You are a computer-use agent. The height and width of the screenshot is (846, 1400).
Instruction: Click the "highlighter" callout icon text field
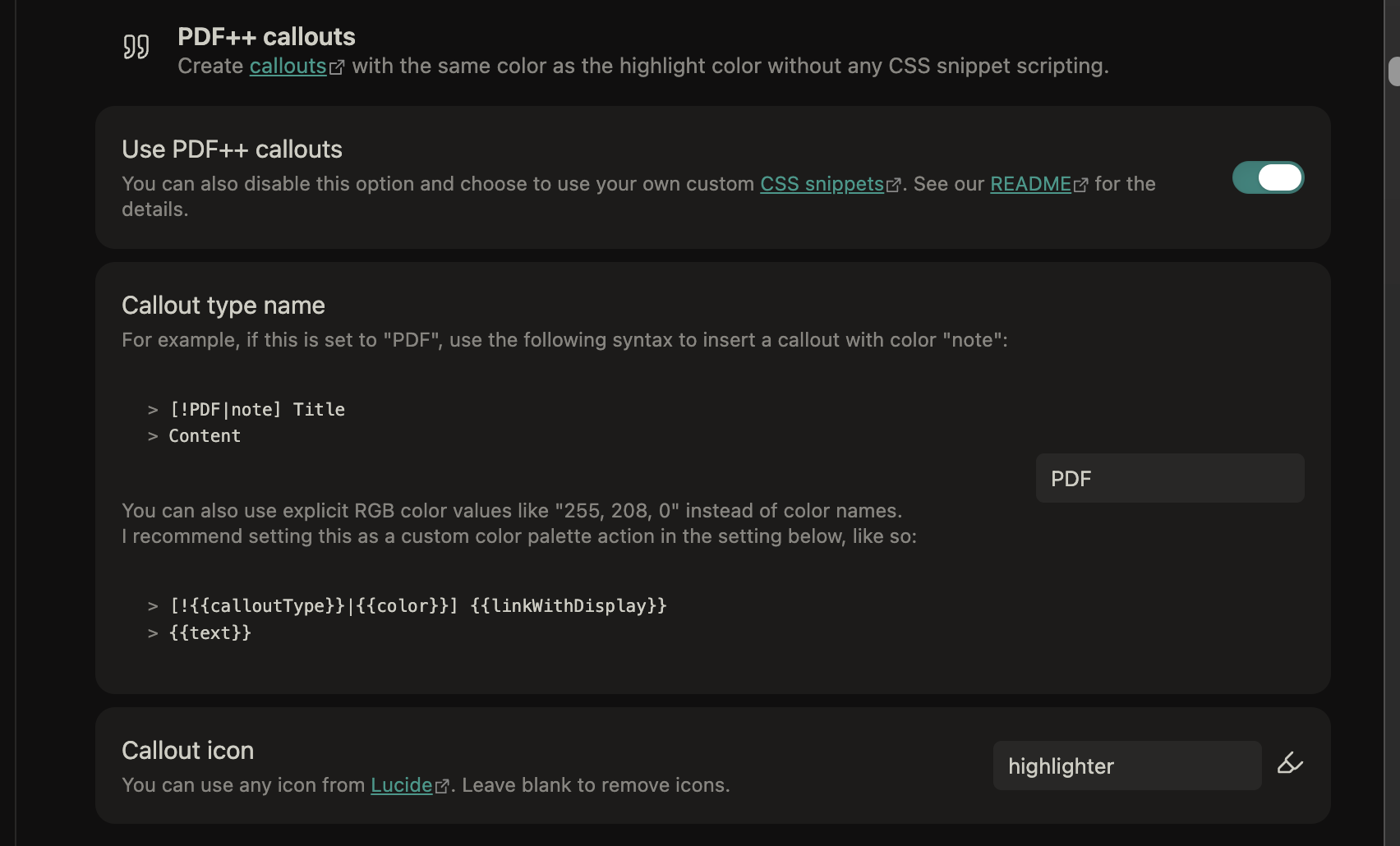[x=1126, y=766]
